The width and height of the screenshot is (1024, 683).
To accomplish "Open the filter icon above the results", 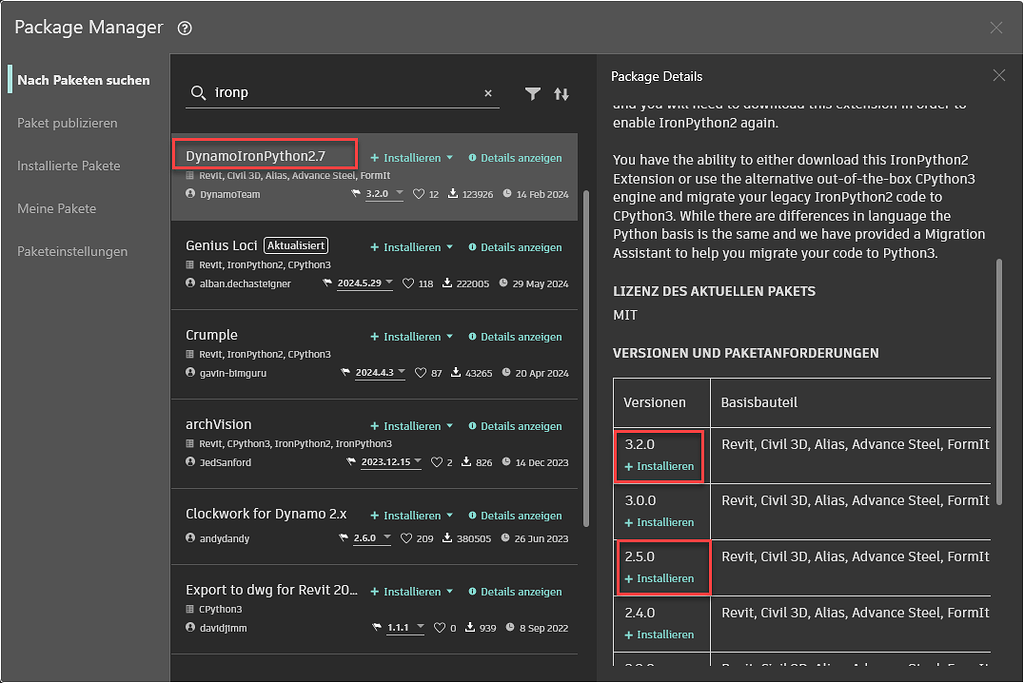I will 533,93.
